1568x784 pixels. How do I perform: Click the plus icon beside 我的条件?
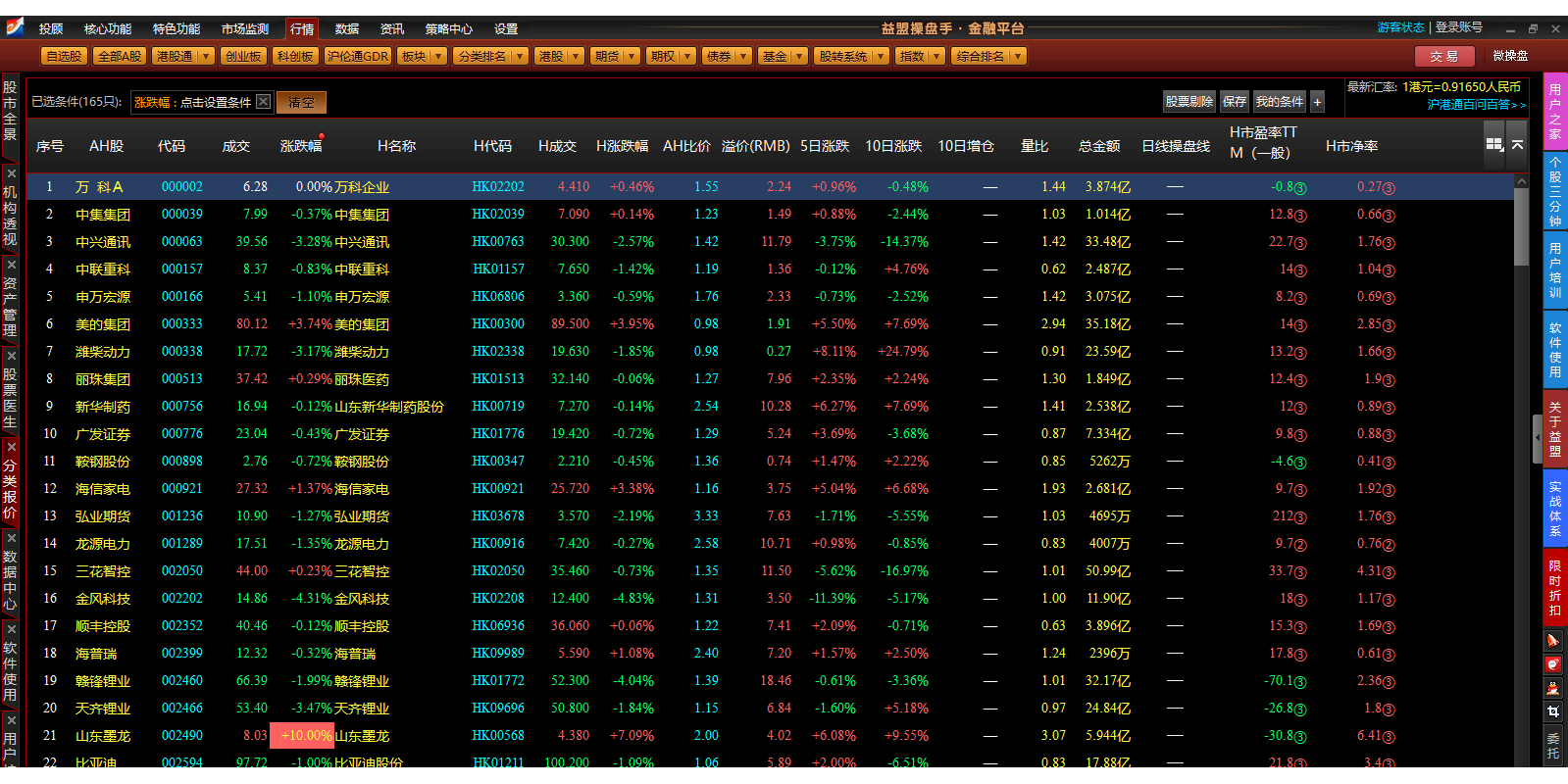(x=1317, y=102)
